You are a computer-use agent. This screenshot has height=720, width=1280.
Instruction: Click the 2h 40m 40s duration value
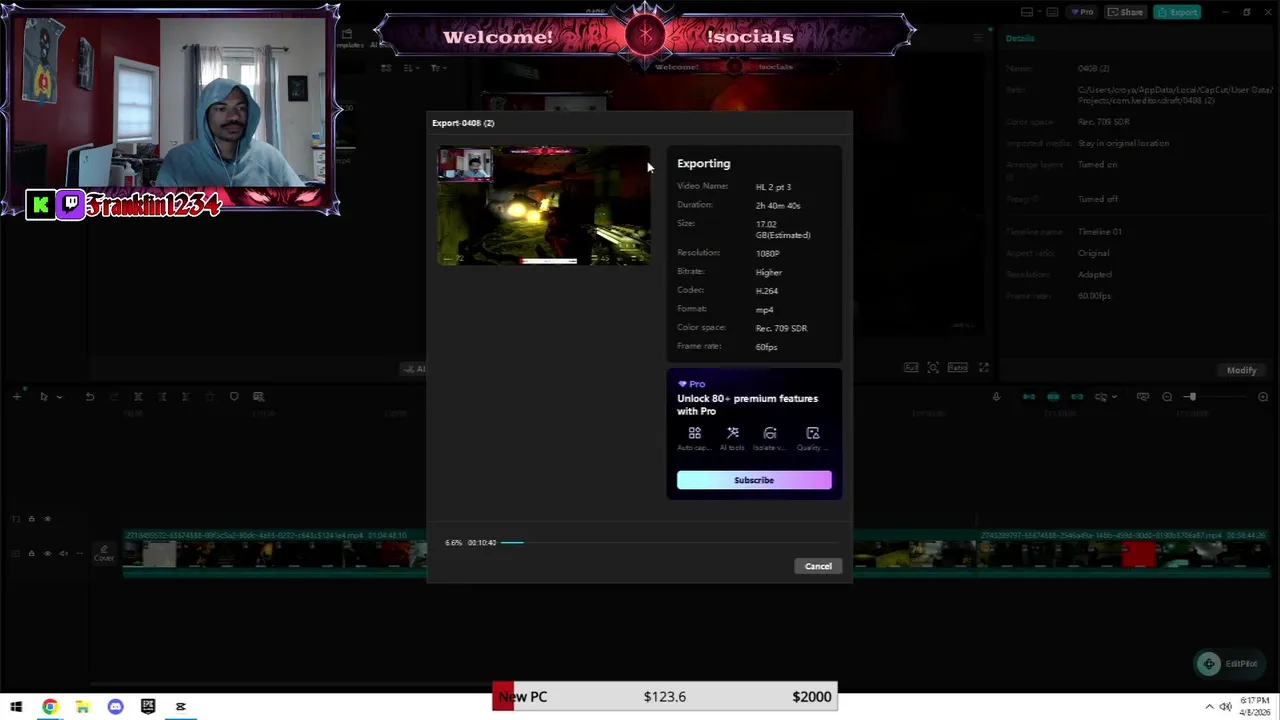coord(778,206)
